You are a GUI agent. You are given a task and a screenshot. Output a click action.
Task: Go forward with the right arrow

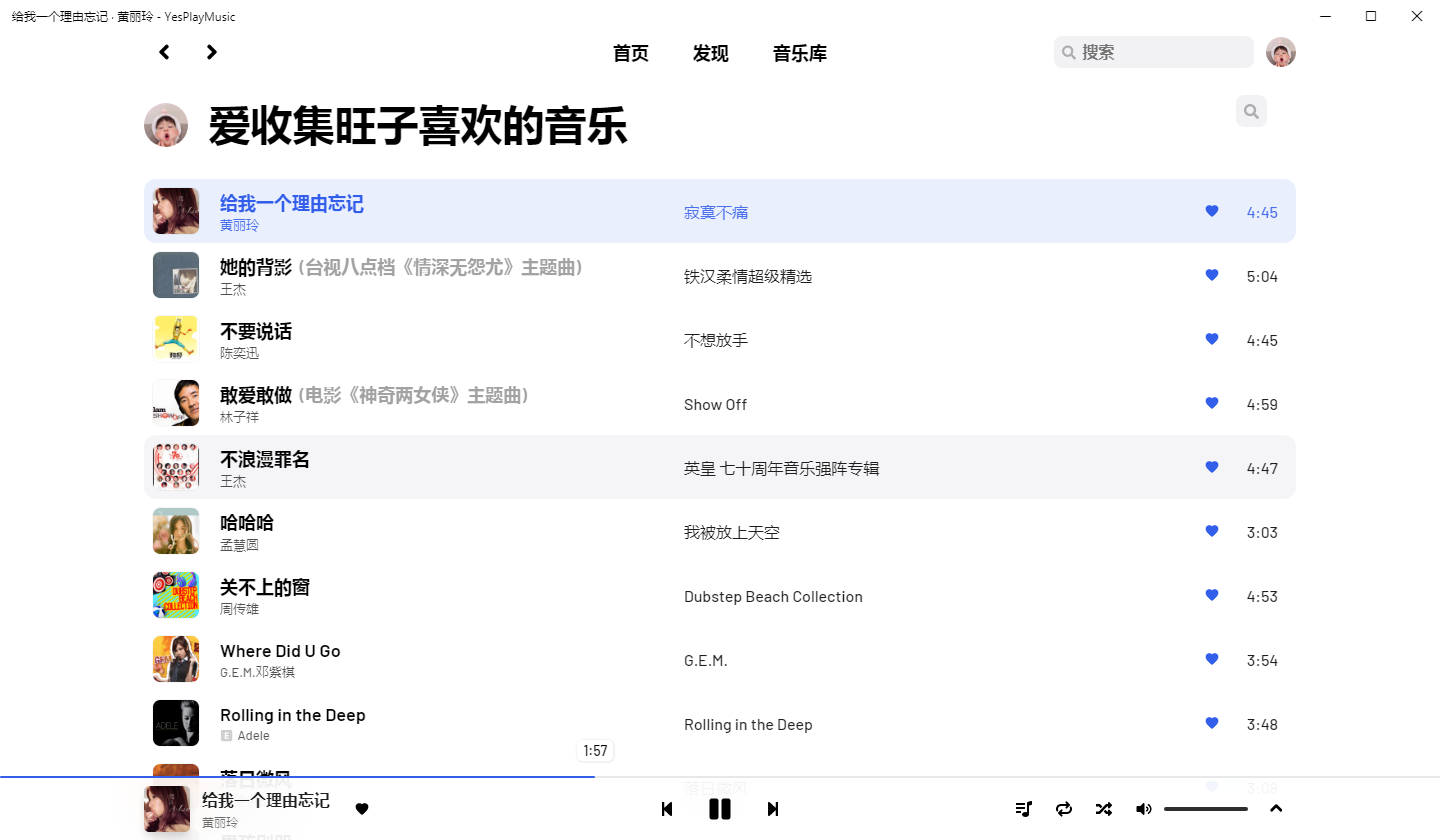coord(211,52)
